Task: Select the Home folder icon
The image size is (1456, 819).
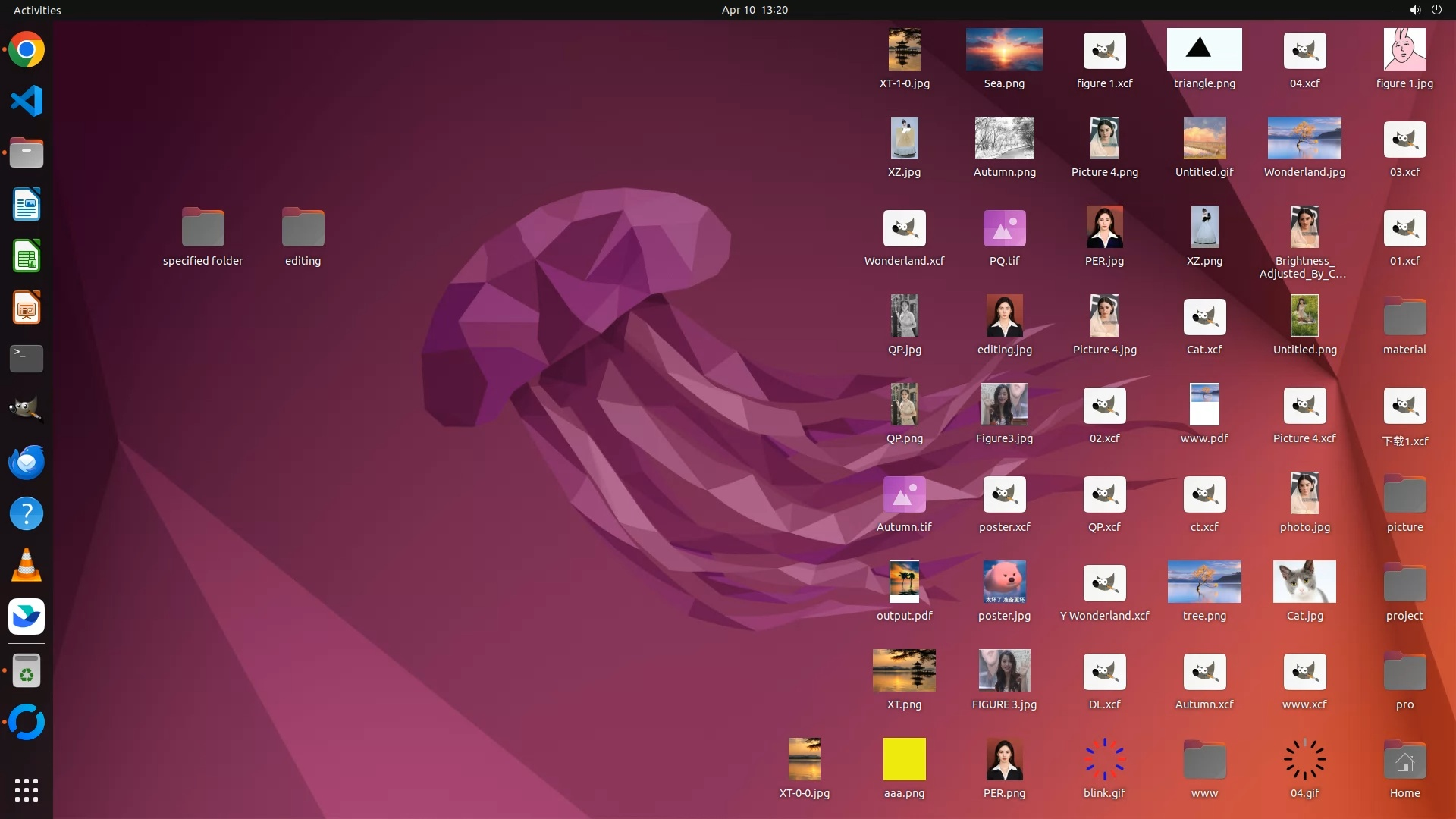Action: coord(1404,761)
